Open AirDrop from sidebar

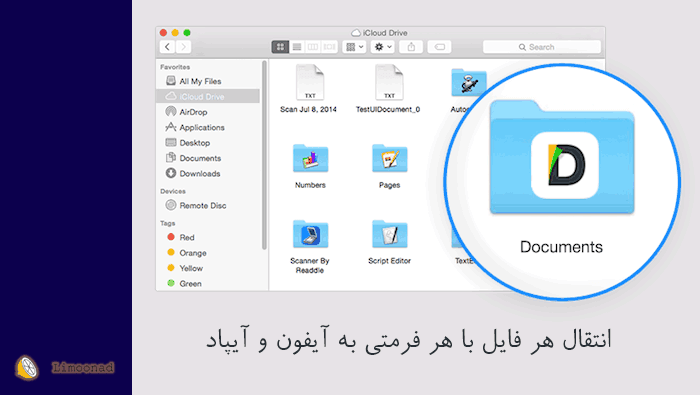click(208, 112)
